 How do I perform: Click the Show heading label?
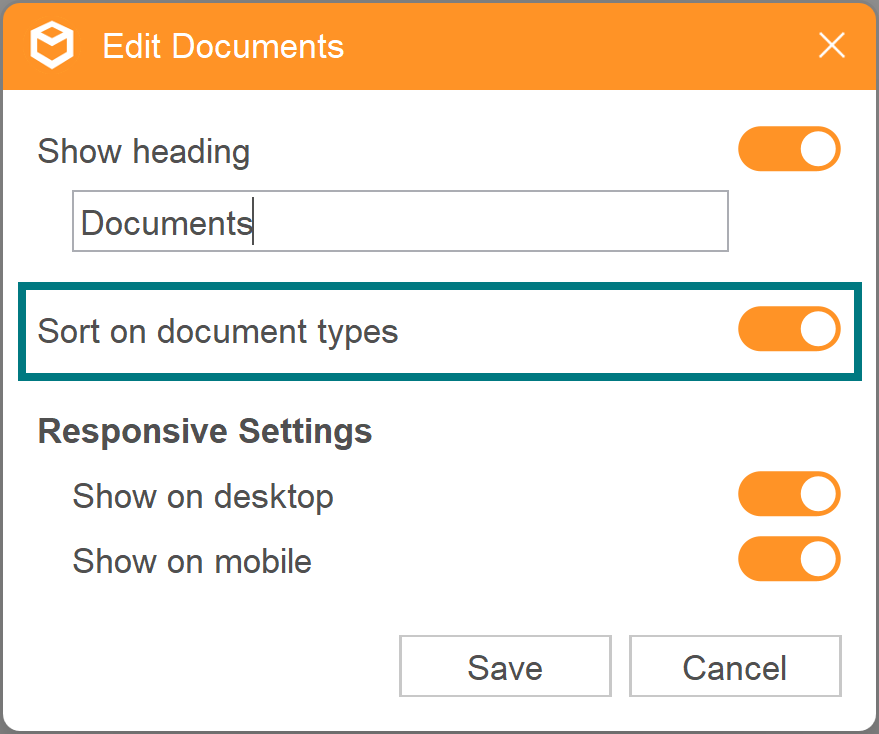coord(144,152)
